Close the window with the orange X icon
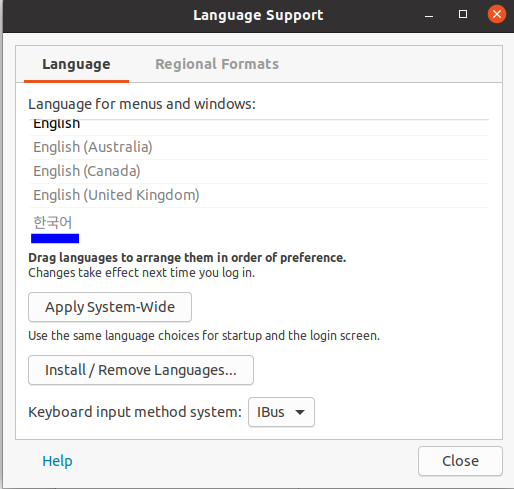Image resolution: width=514 pixels, height=489 pixels. tap(497, 14)
